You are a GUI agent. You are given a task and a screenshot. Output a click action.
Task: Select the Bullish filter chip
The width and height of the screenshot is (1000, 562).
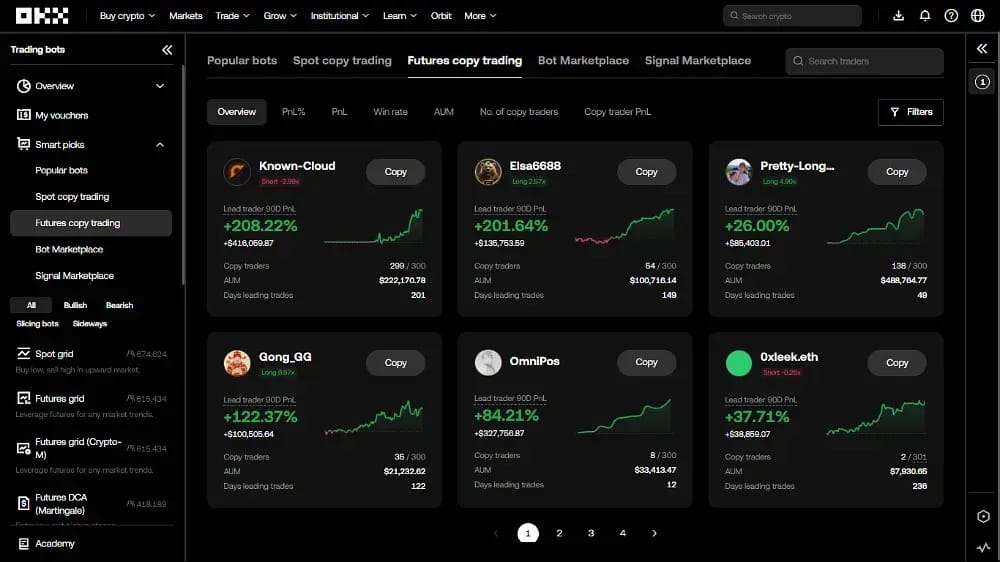coord(75,305)
